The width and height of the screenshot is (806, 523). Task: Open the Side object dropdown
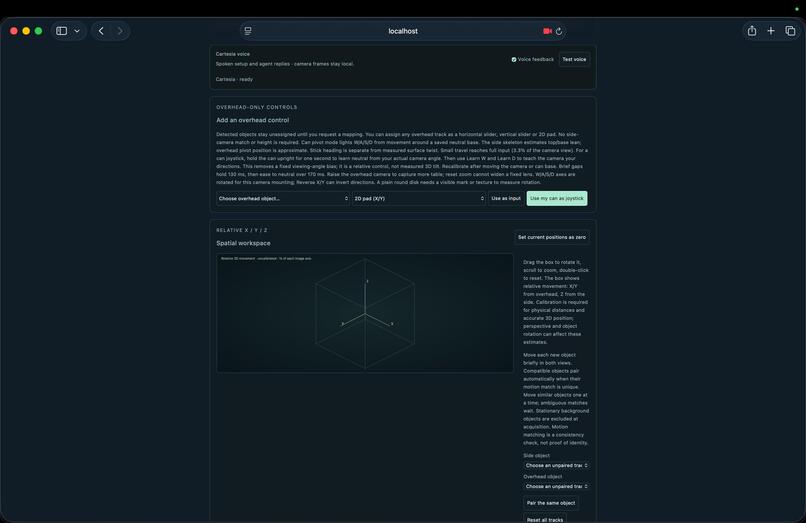click(x=556, y=465)
